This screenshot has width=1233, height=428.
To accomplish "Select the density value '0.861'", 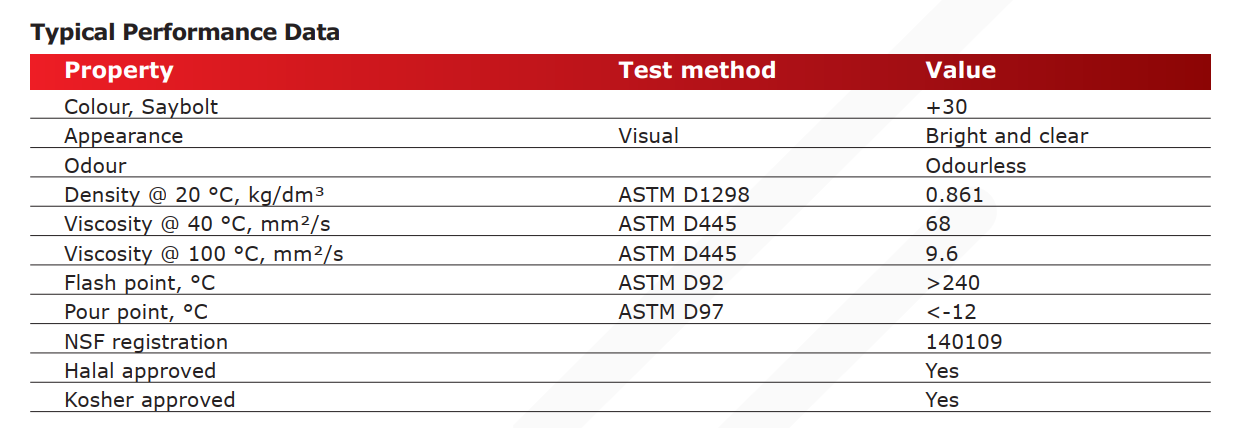I will coord(955,195).
